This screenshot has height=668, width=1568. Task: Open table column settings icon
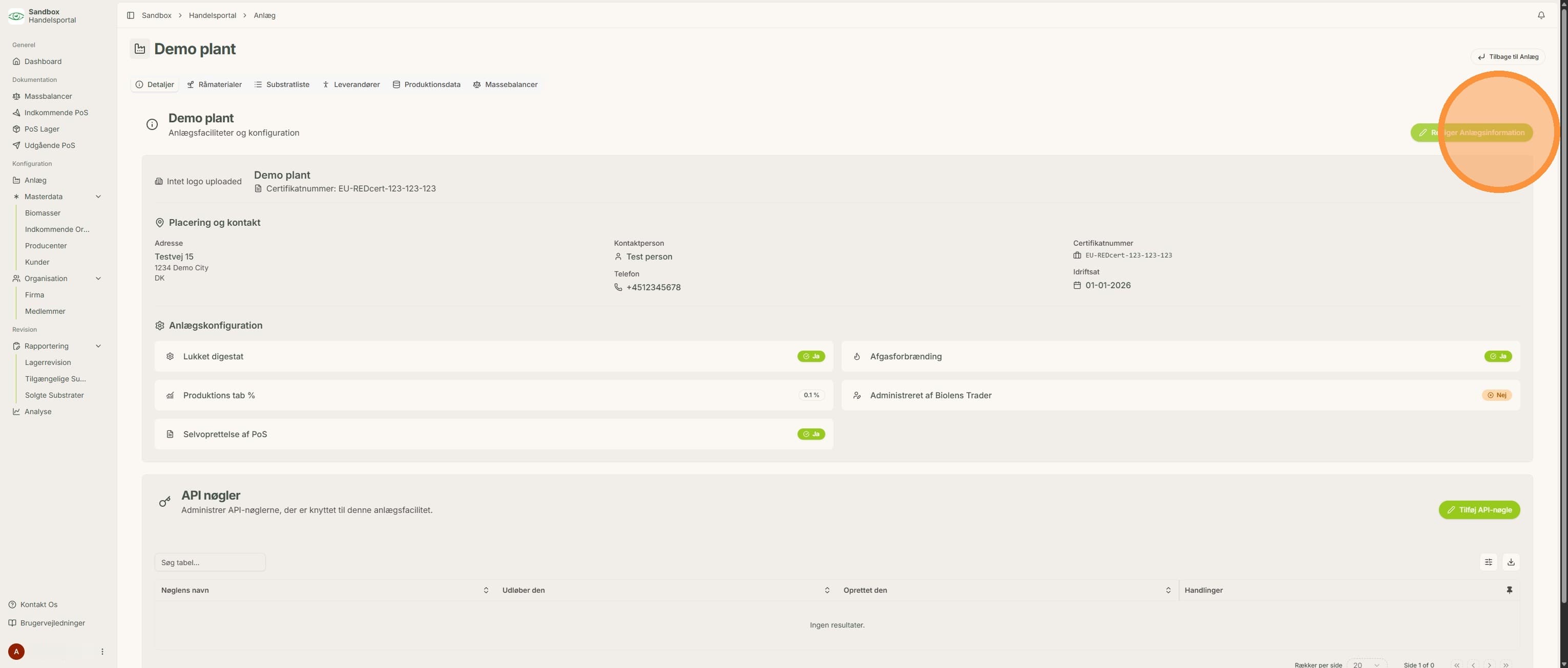(1488, 562)
